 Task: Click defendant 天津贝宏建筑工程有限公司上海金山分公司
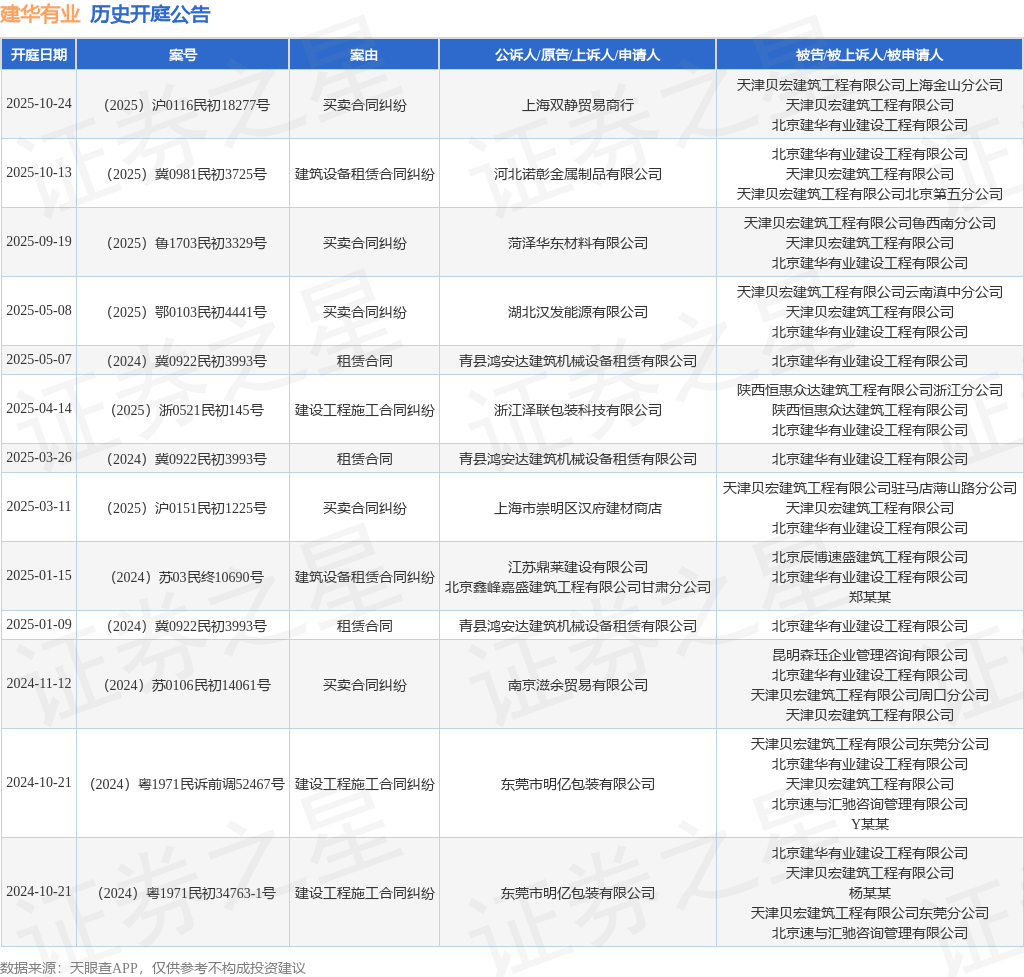click(869, 85)
